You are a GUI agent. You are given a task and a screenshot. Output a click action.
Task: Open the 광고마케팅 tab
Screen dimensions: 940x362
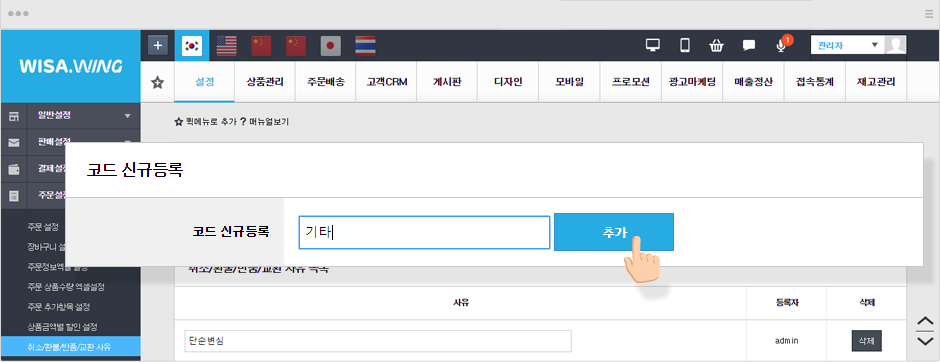692,82
